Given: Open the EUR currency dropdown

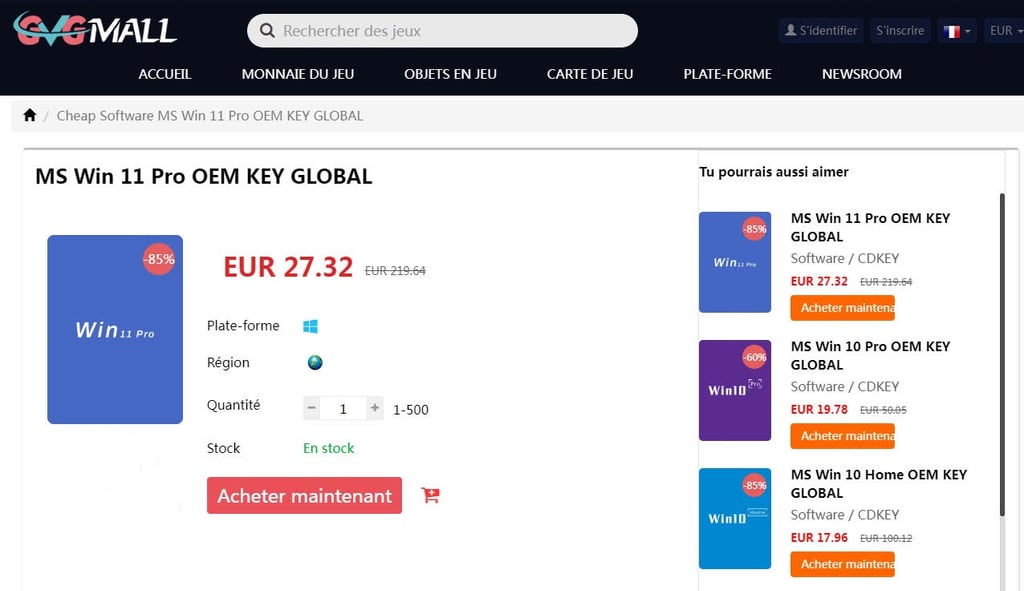Looking at the screenshot, I should (1004, 31).
